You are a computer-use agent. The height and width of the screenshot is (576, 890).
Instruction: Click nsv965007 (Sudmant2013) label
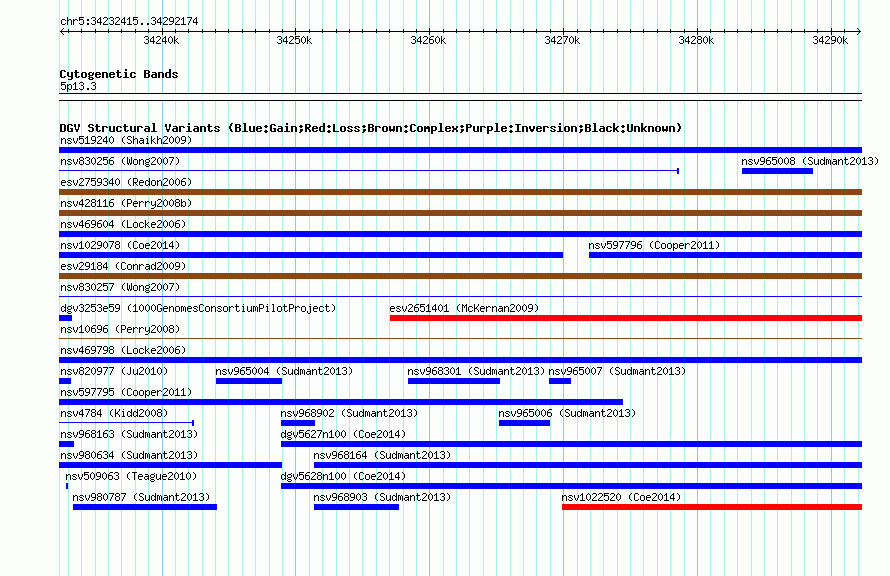click(x=617, y=371)
